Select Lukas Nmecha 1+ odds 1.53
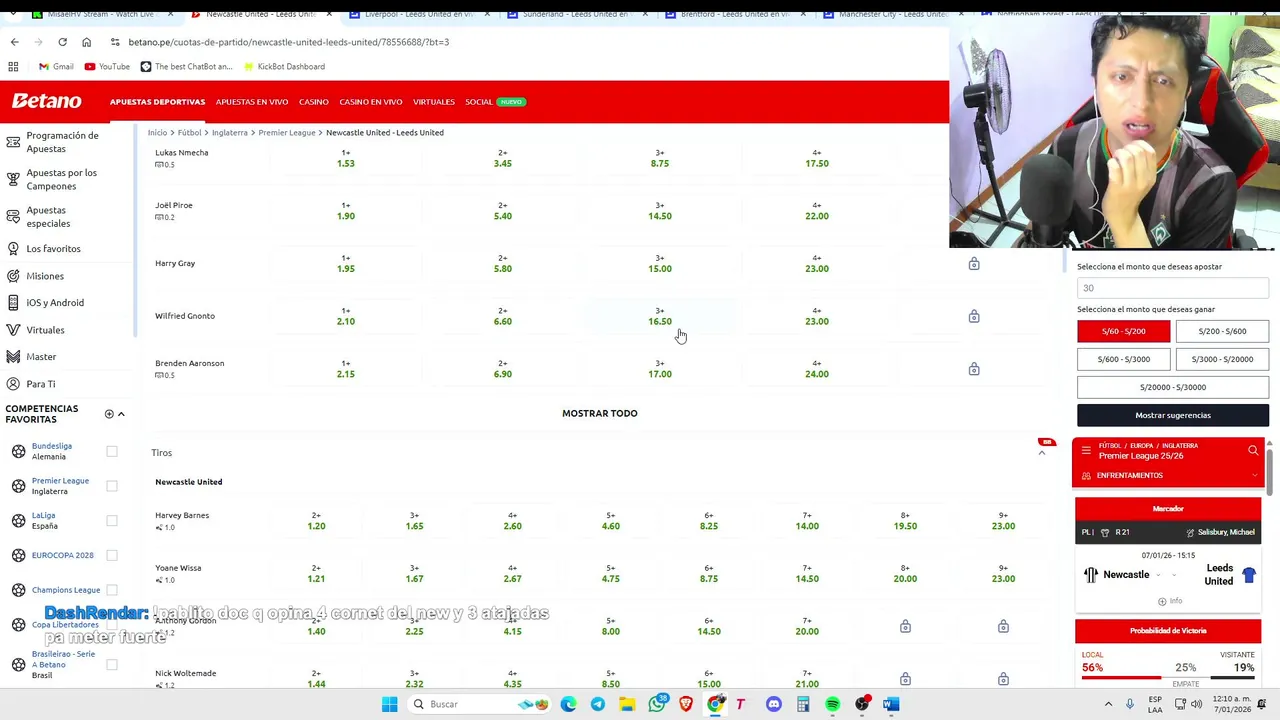This screenshot has width=1280, height=720. point(346,158)
